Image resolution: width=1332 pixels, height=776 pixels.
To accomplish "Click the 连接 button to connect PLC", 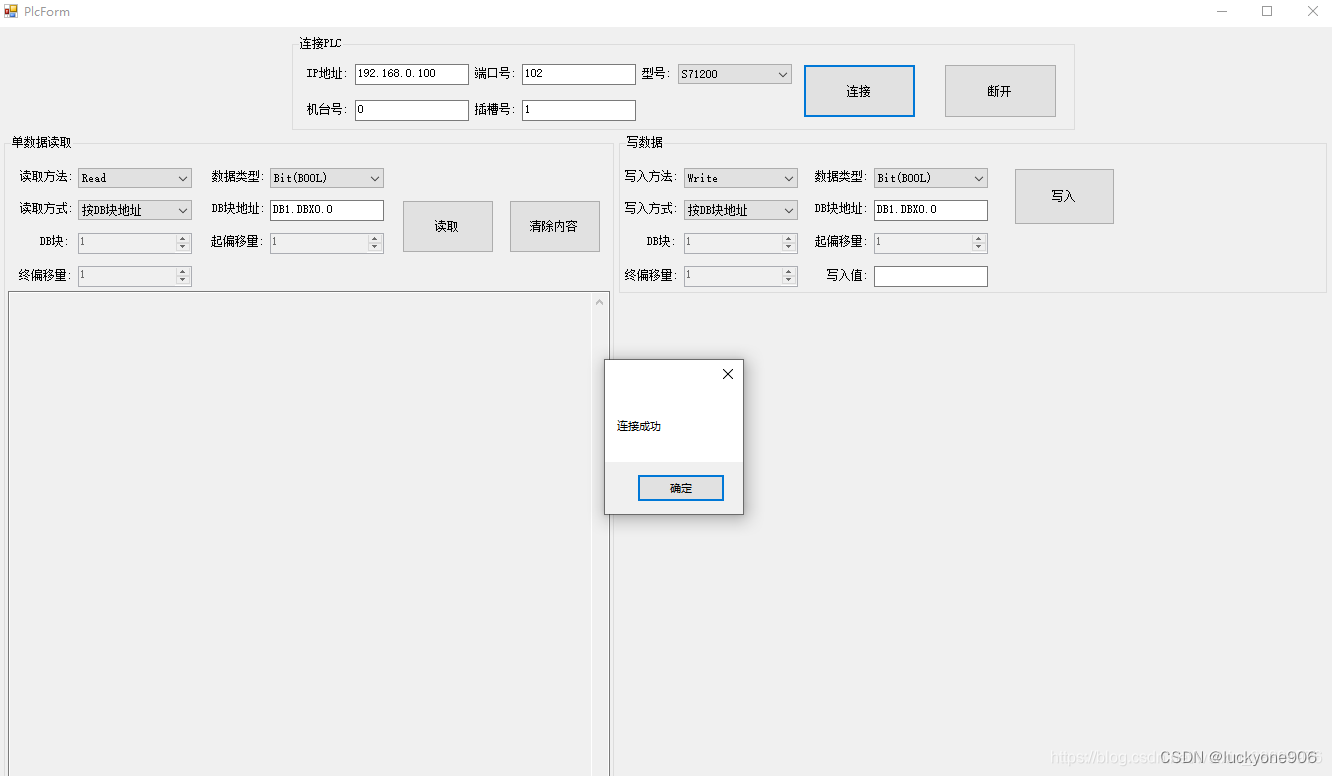I will tap(859, 90).
